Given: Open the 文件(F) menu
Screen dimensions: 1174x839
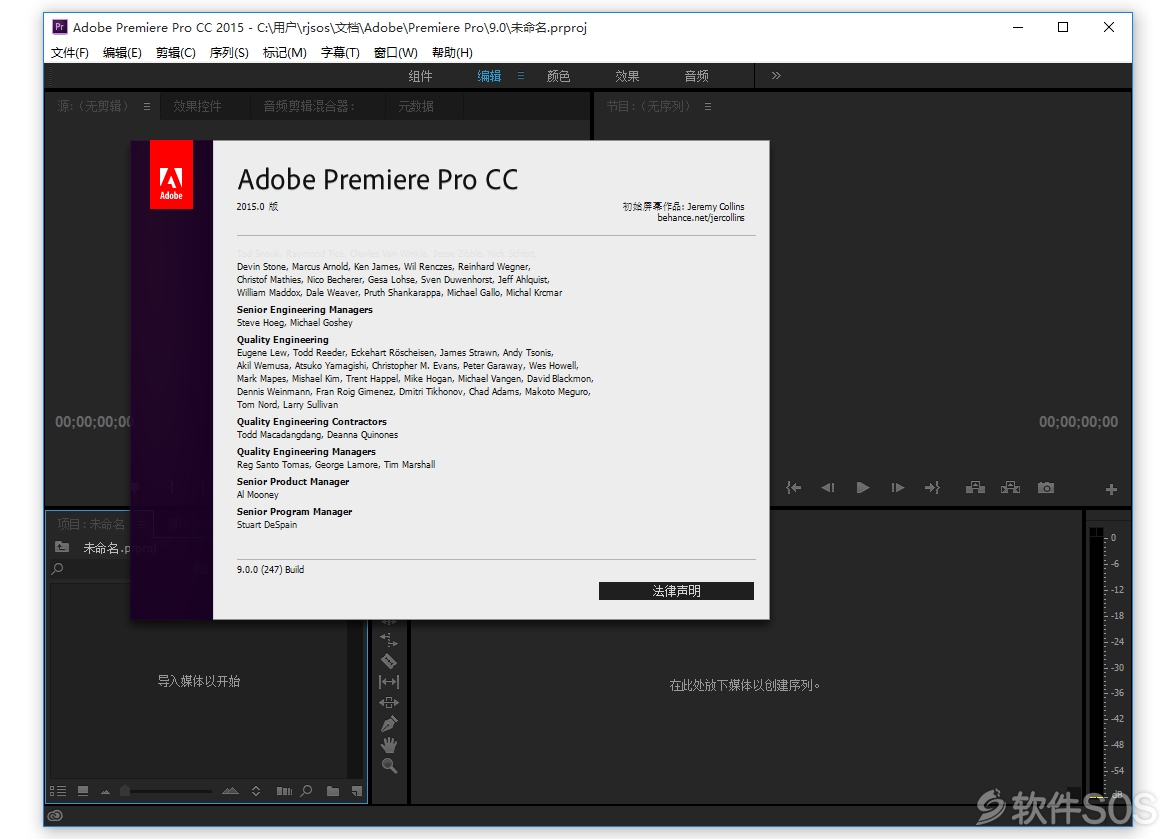Looking at the screenshot, I should tap(70, 52).
